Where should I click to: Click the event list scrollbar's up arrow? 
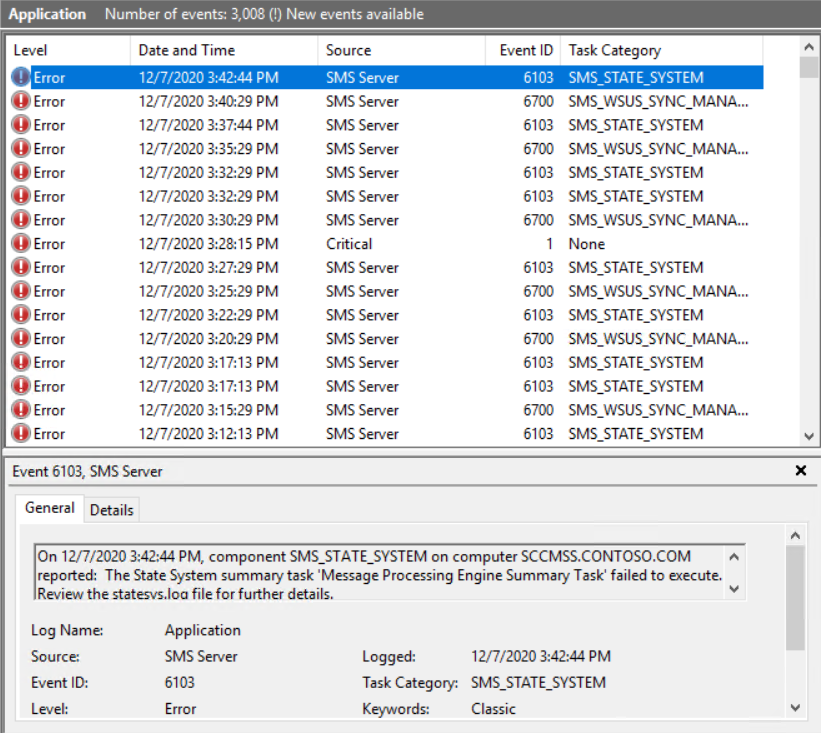point(809,46)
